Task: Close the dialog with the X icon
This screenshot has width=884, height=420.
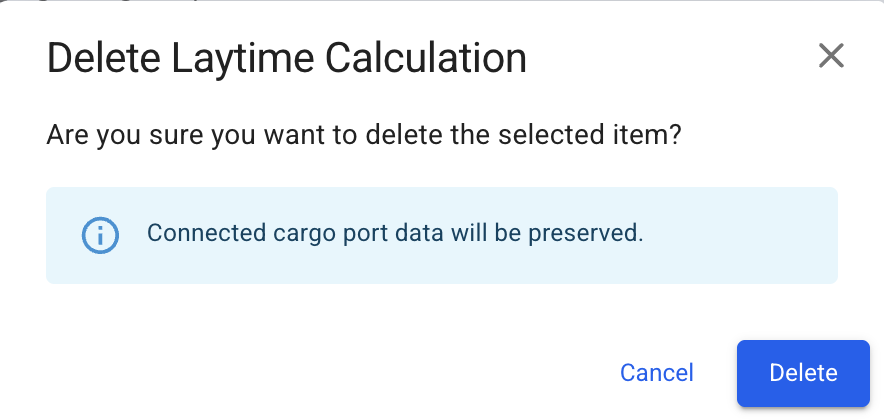Action: point(831,56)
